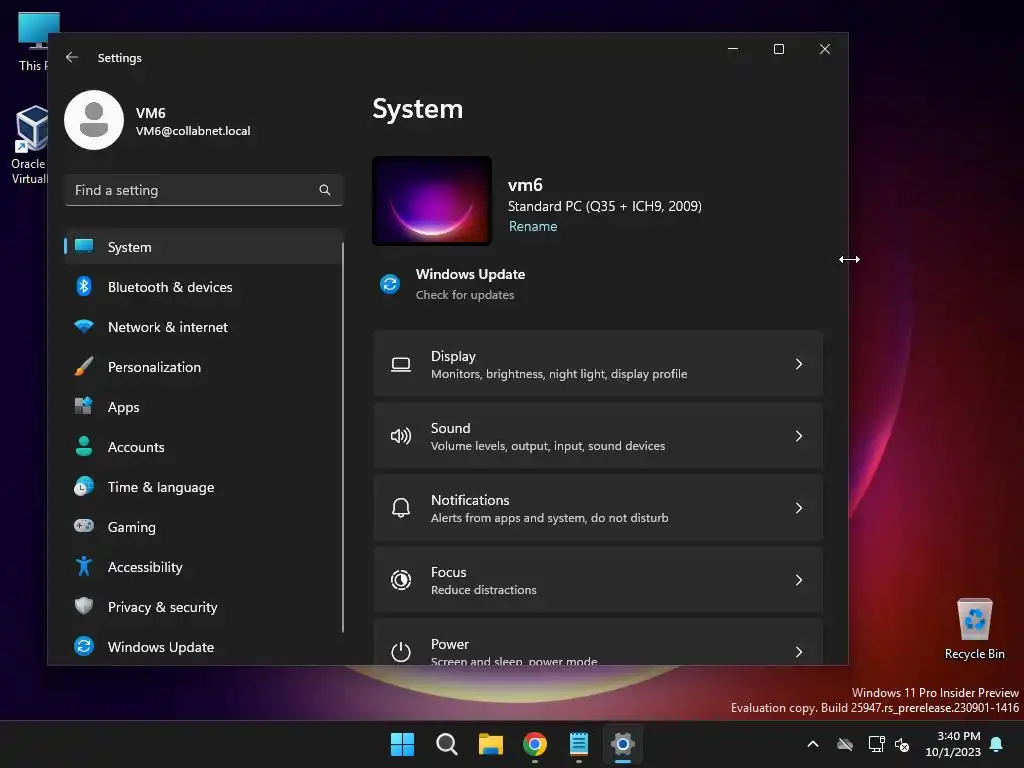Click the Settings gear in taskbar
Viewport: 1024px width, 768px height.
click(623, 744)
